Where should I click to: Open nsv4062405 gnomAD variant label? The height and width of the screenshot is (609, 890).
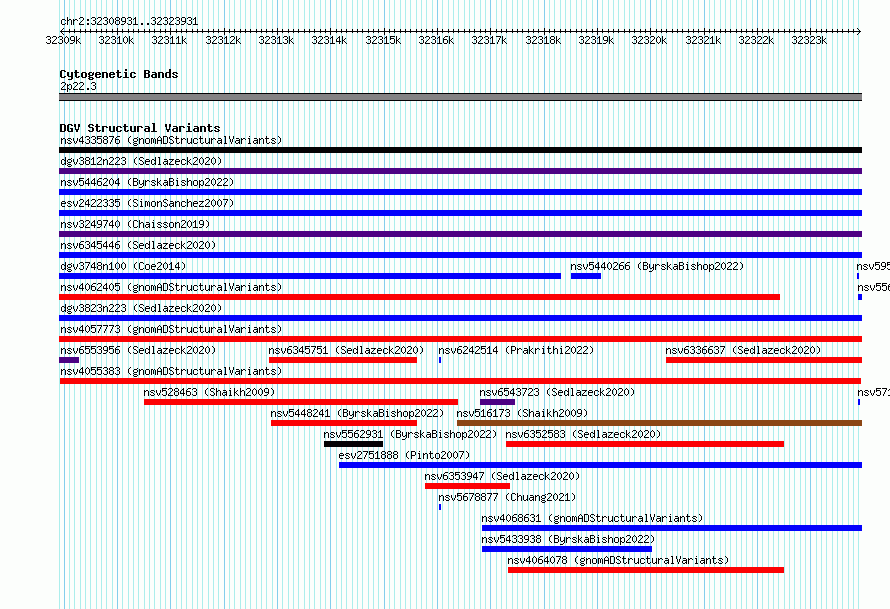tap(171, 287)
